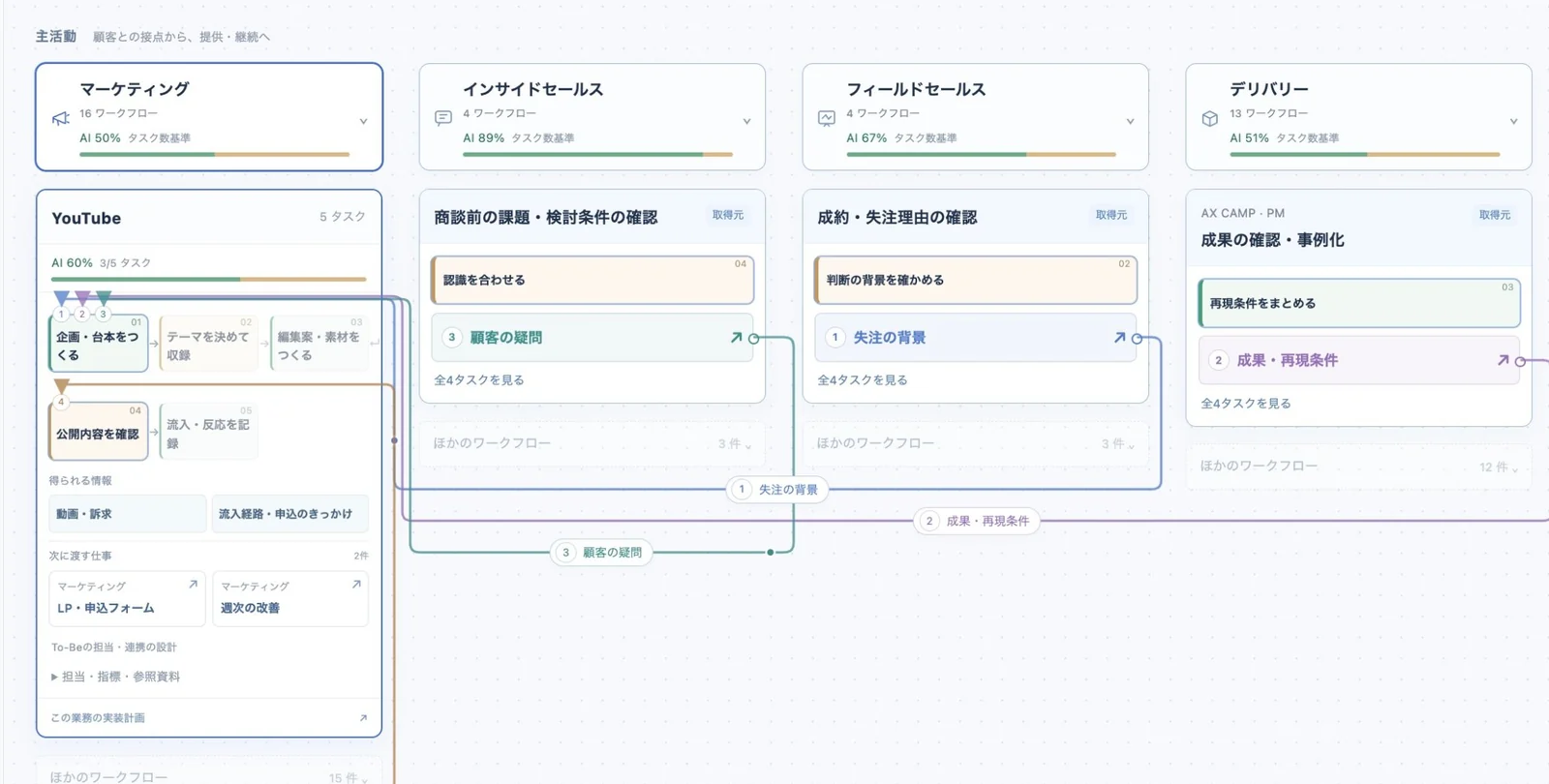Click the orange triangle marker numbered 4
The image size is (1549, 784).
tap(61, 386)
